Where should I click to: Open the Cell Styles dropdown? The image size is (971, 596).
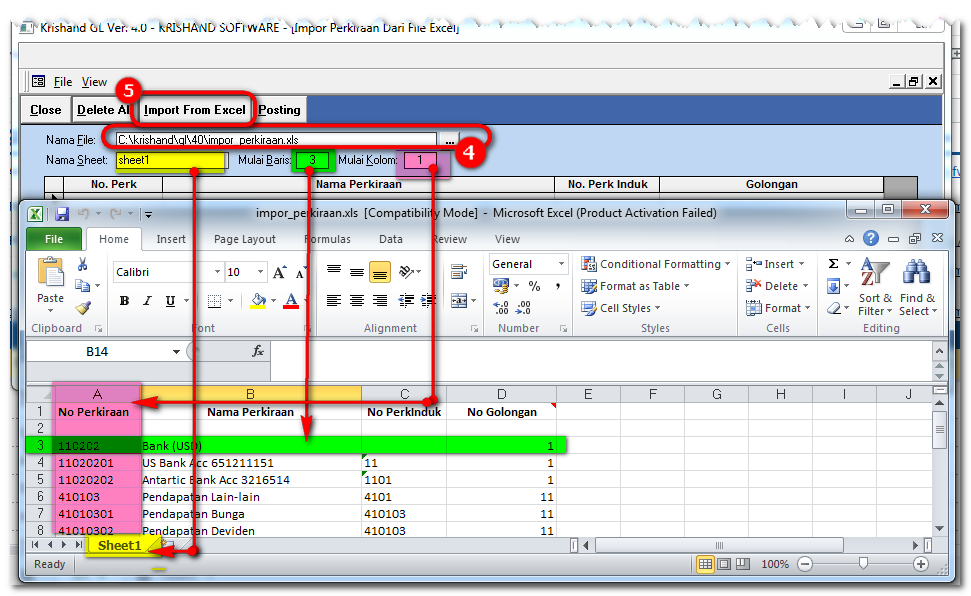coord(621,308)
